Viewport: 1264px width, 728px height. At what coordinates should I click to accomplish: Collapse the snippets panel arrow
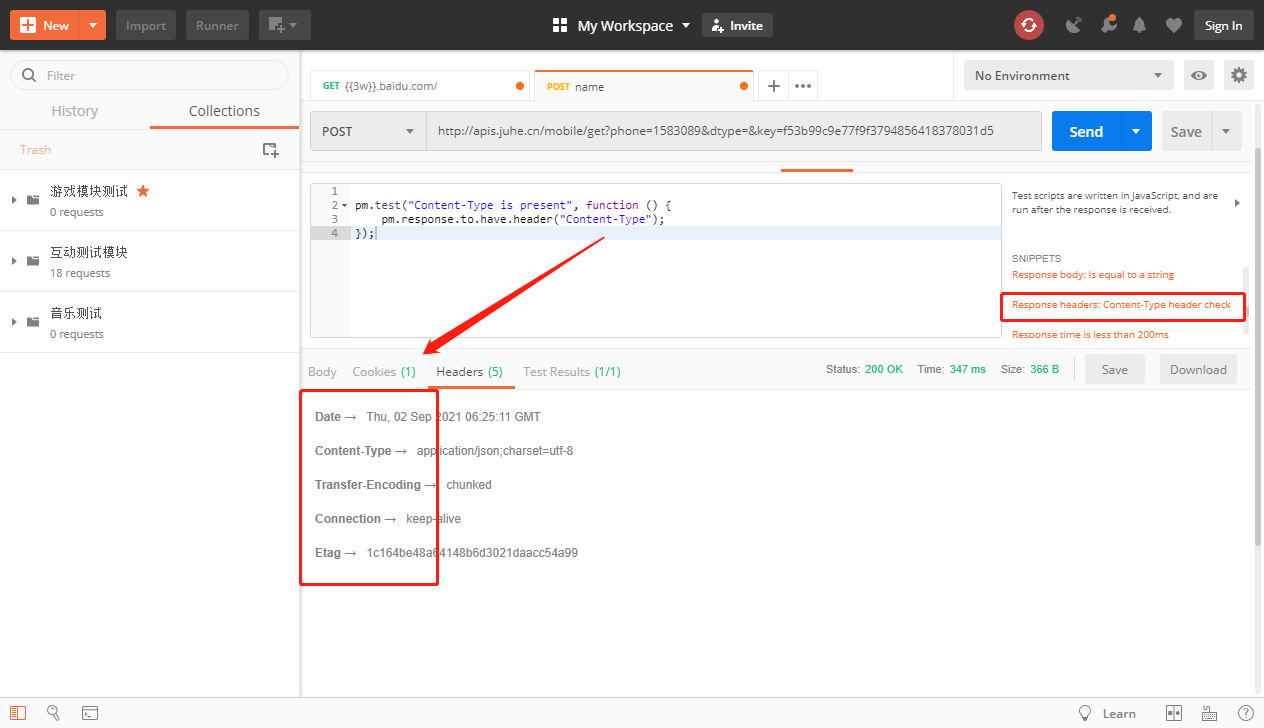point(1237,203)
